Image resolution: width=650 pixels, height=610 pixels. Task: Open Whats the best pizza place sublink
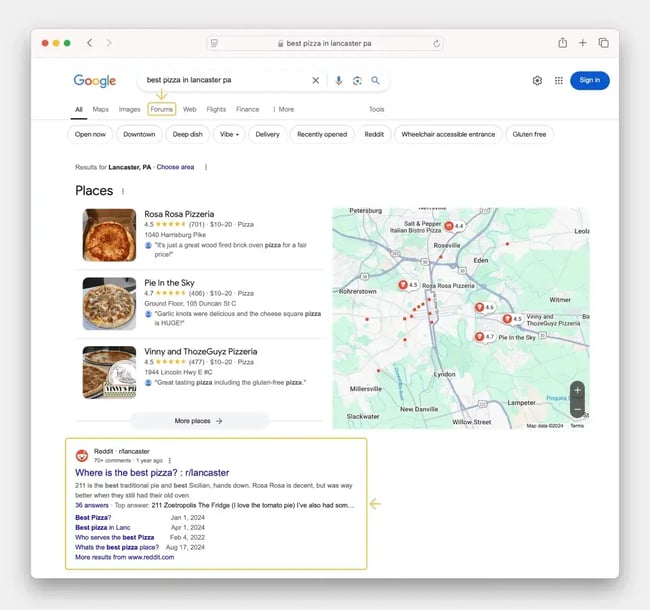[117, 547]
